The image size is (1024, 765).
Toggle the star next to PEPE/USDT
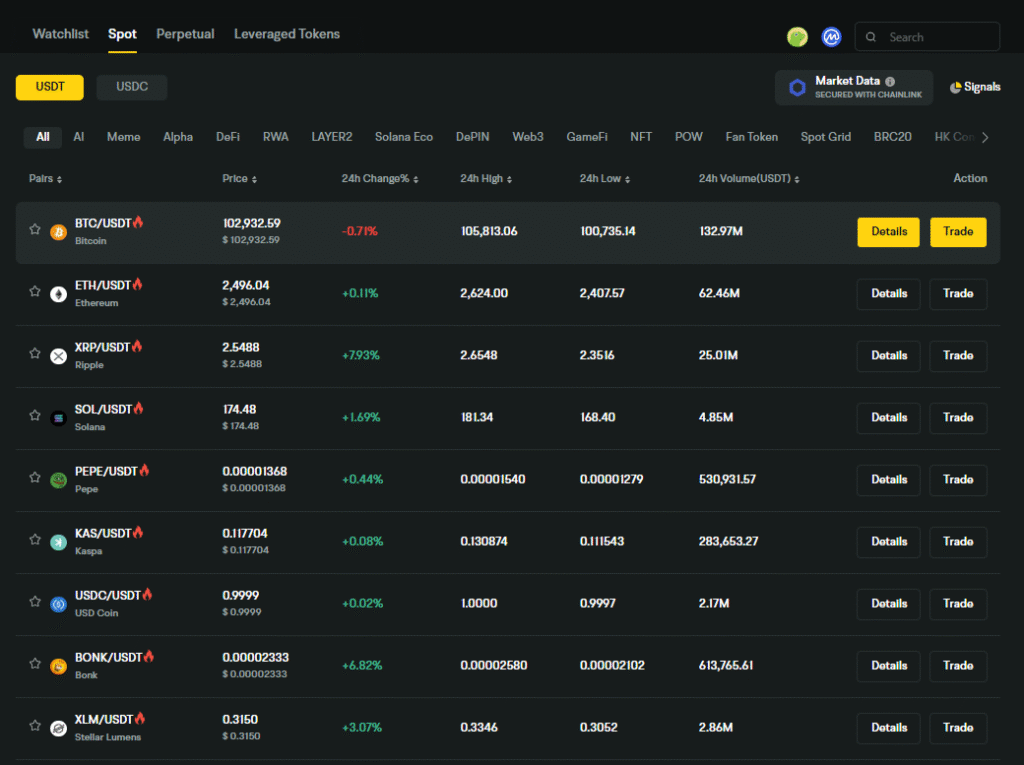coord(35,479)
